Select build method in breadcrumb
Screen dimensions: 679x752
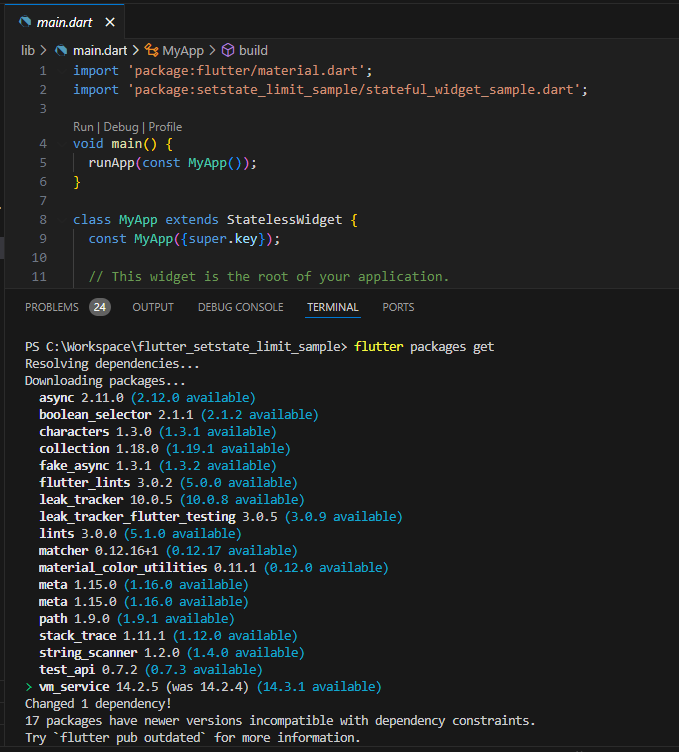(x=253, y=50)
